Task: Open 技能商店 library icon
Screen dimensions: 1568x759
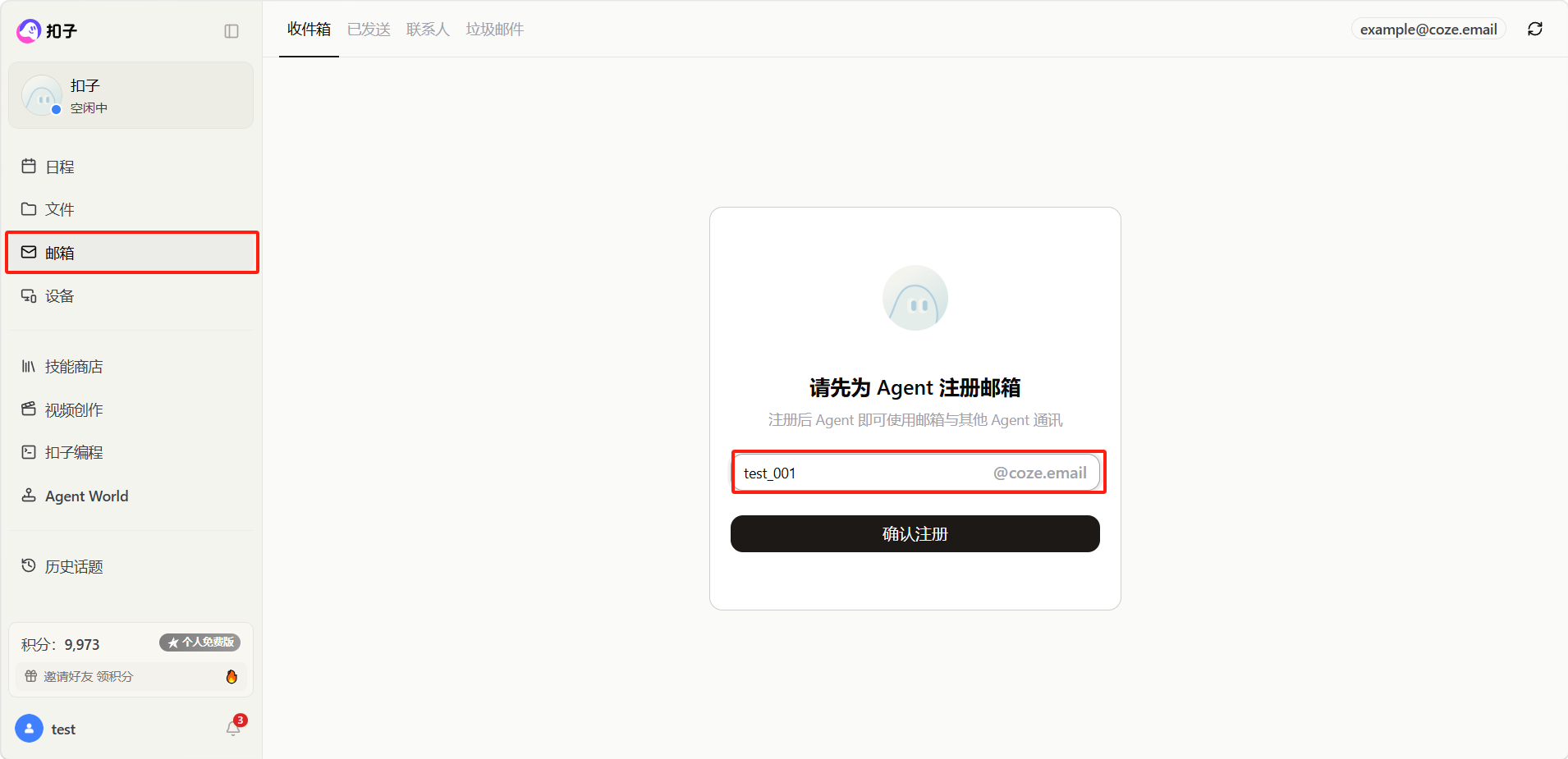Action: (x=29, y=367)
